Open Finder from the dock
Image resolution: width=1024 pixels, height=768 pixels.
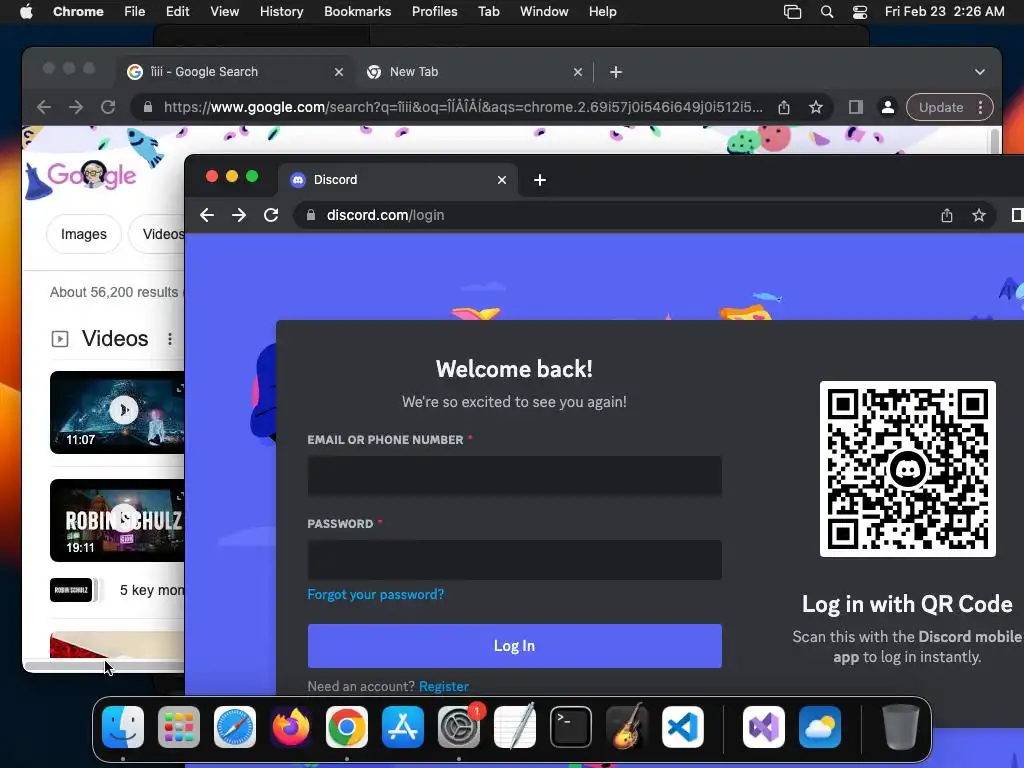coord(123,727)
